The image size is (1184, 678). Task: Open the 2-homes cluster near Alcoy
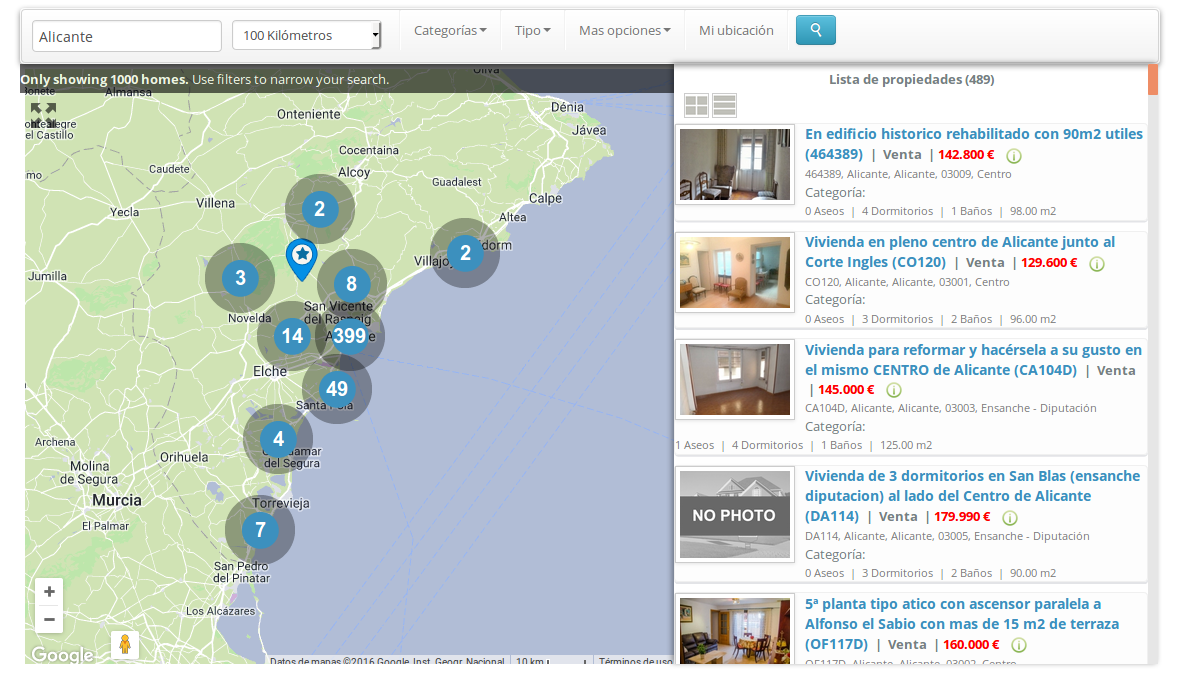319,209
